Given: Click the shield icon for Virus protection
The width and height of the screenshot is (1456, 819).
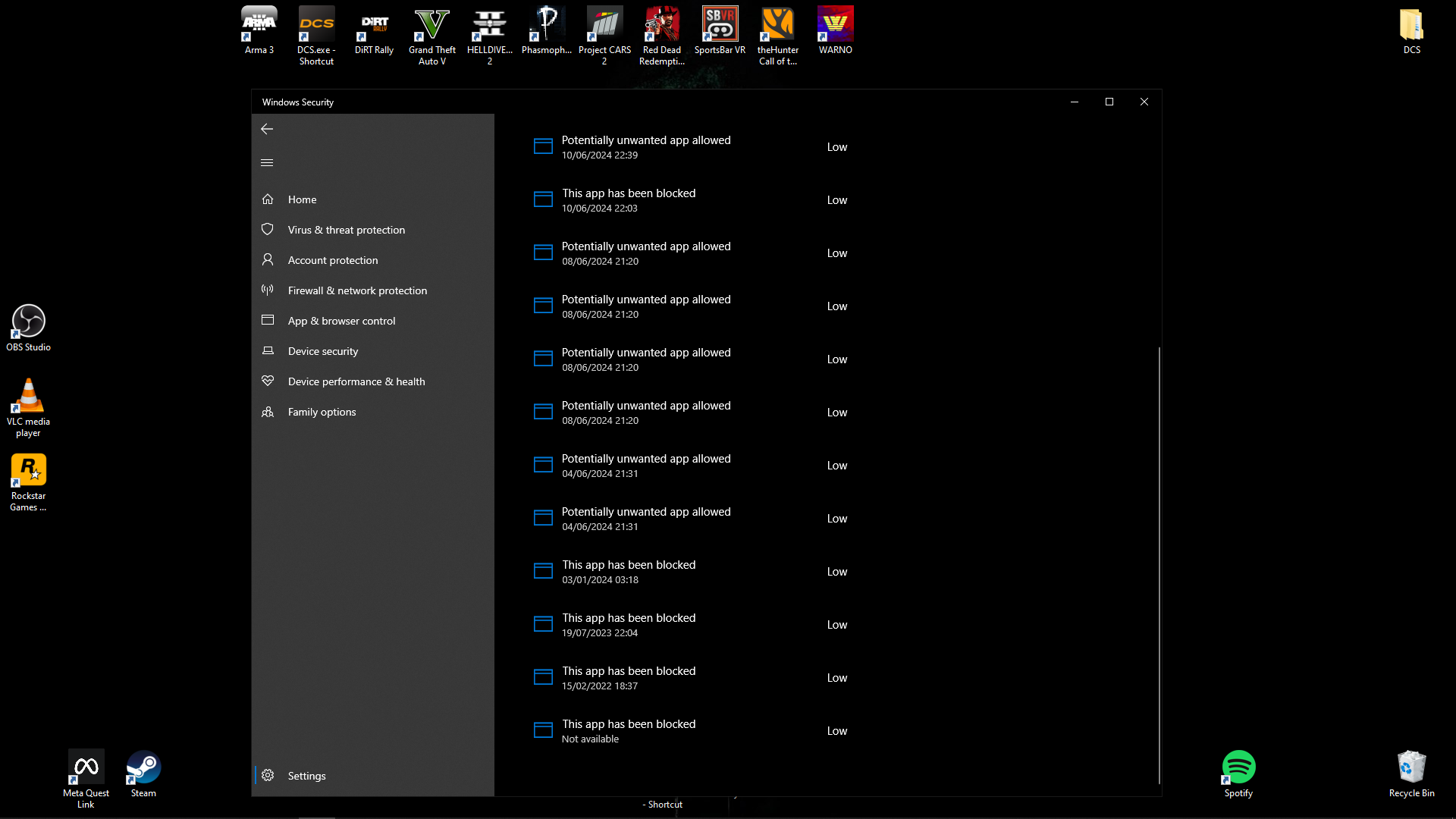Looking at the screenshot, I should pos(268,229).
